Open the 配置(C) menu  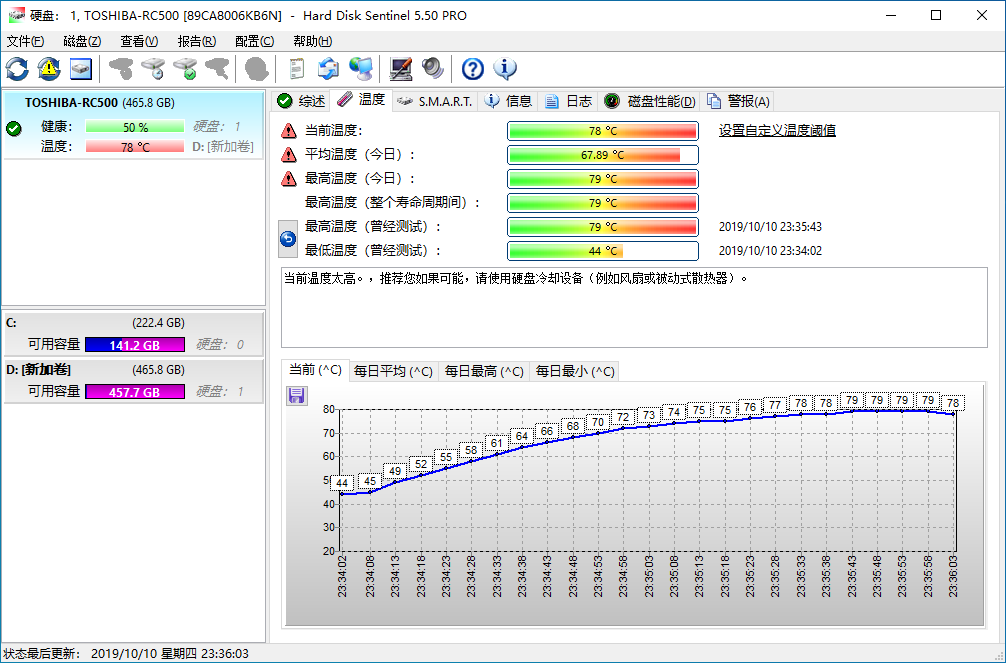tap(254, 41)
